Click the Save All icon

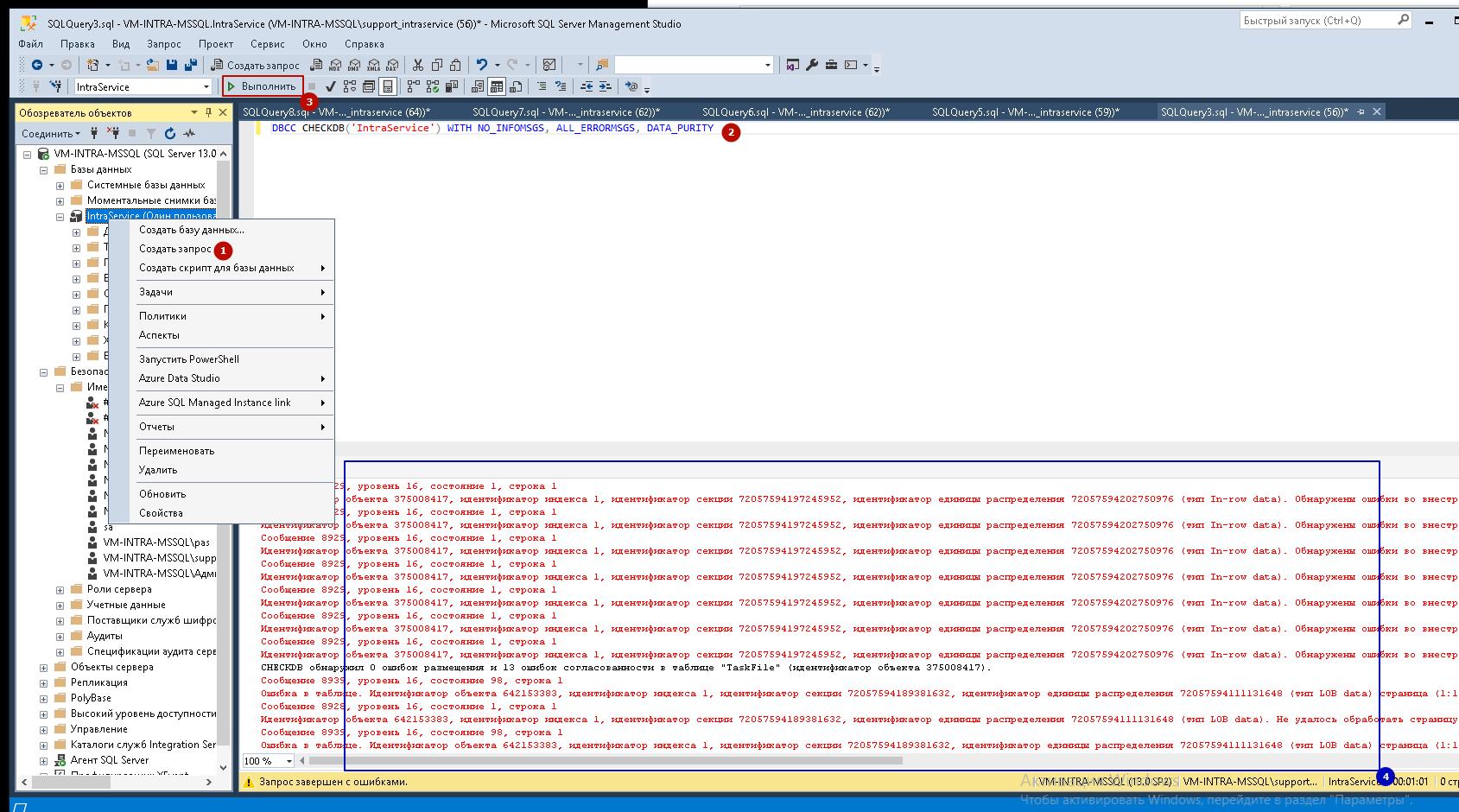coord(191,65)
